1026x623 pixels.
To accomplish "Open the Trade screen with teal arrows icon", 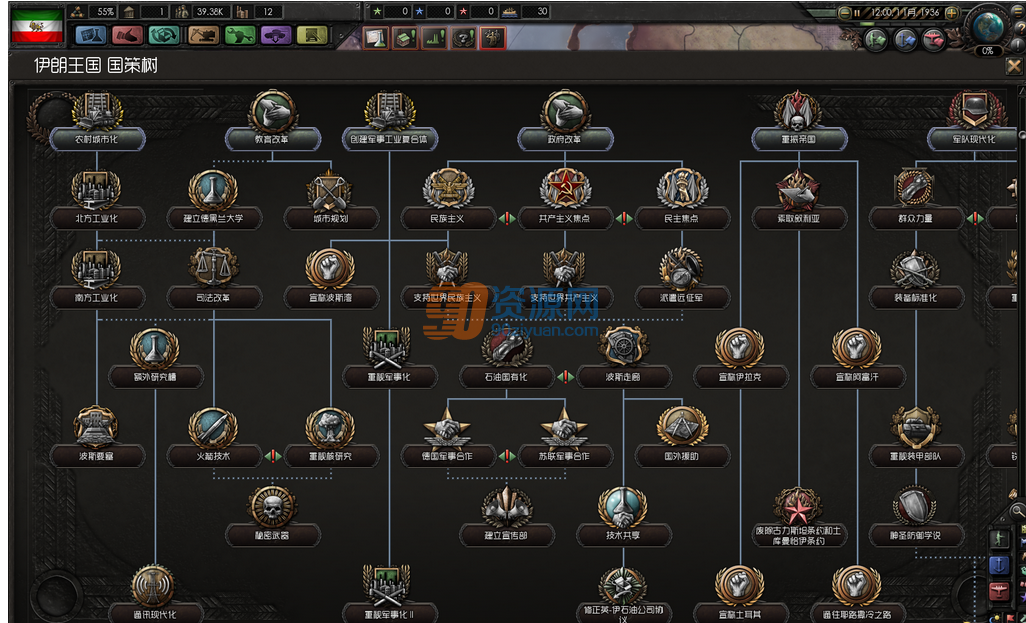I will [164, 35].
